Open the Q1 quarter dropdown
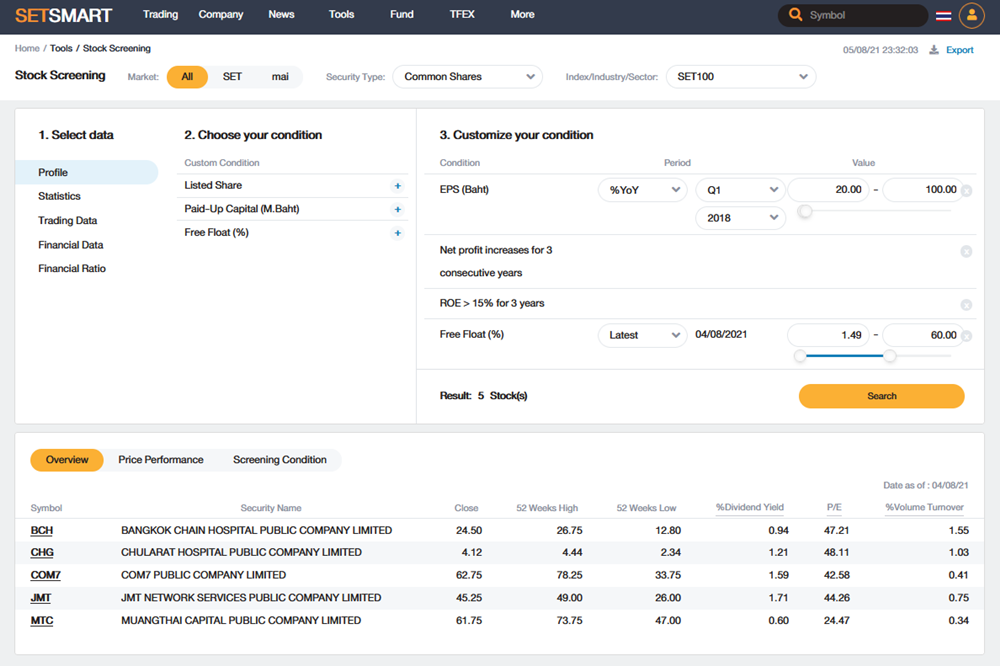Screen dimensions: 1000x666 [740, 190]
